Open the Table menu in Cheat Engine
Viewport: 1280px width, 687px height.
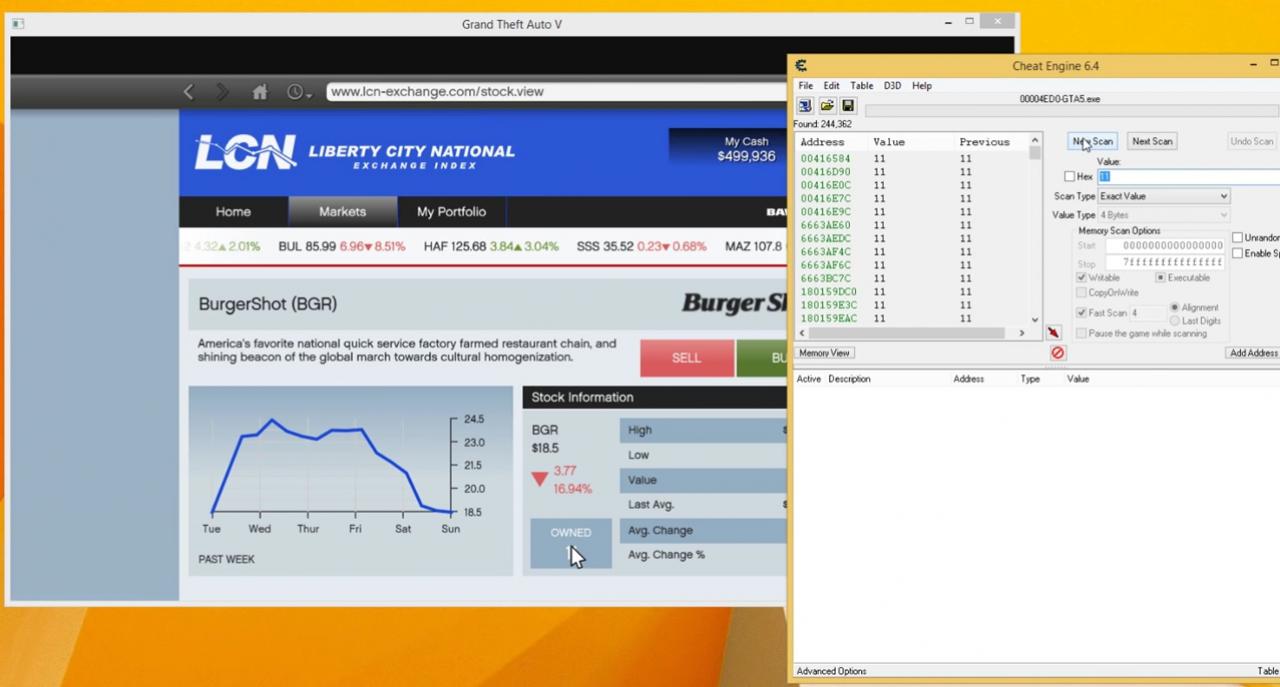pyautogui.click(x=862, y=86)
